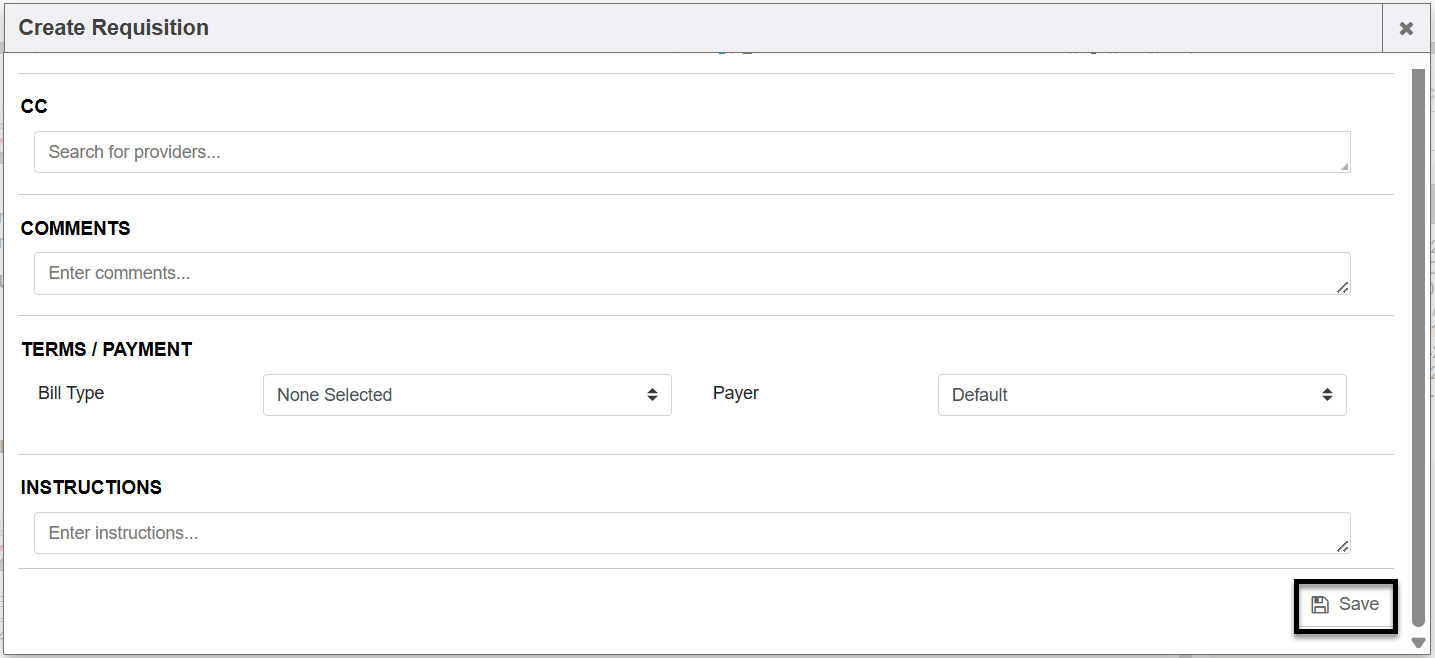
Task: Click the Payer selector arrows icon
Action: tap(1327, 395)
